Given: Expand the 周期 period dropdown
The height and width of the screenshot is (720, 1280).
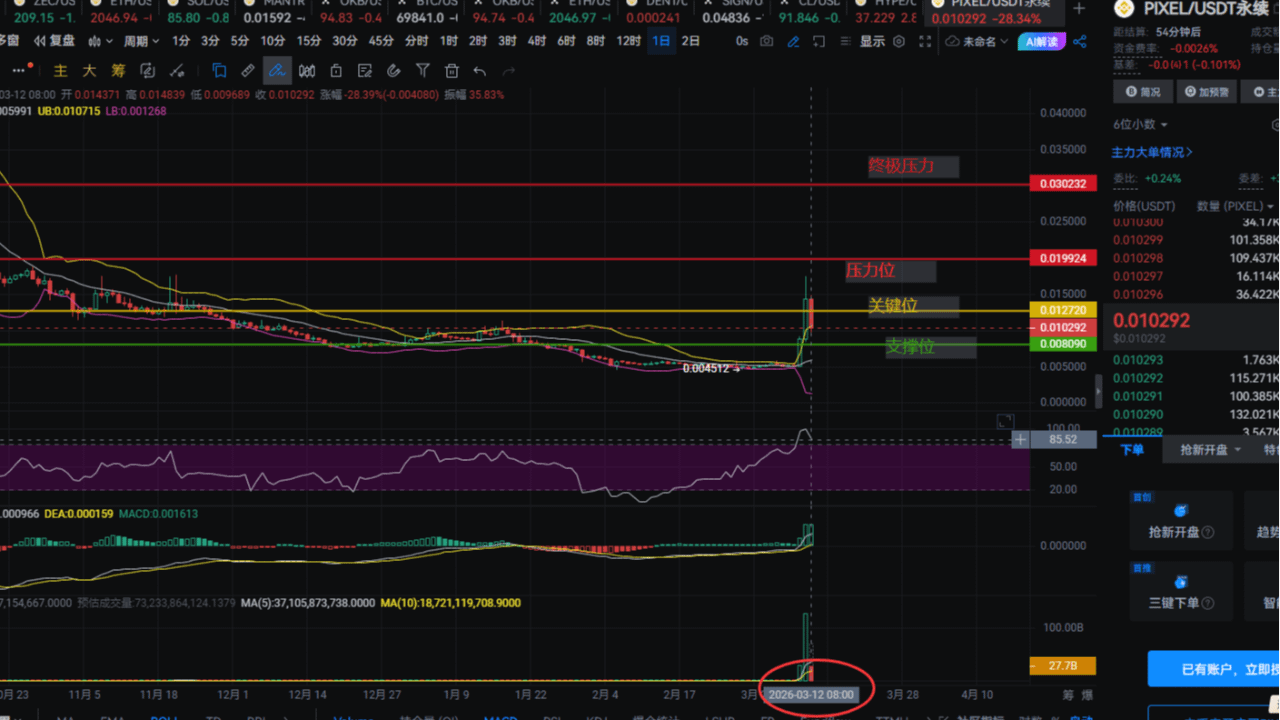Looking at the screenshot, I should click(141, 41).
